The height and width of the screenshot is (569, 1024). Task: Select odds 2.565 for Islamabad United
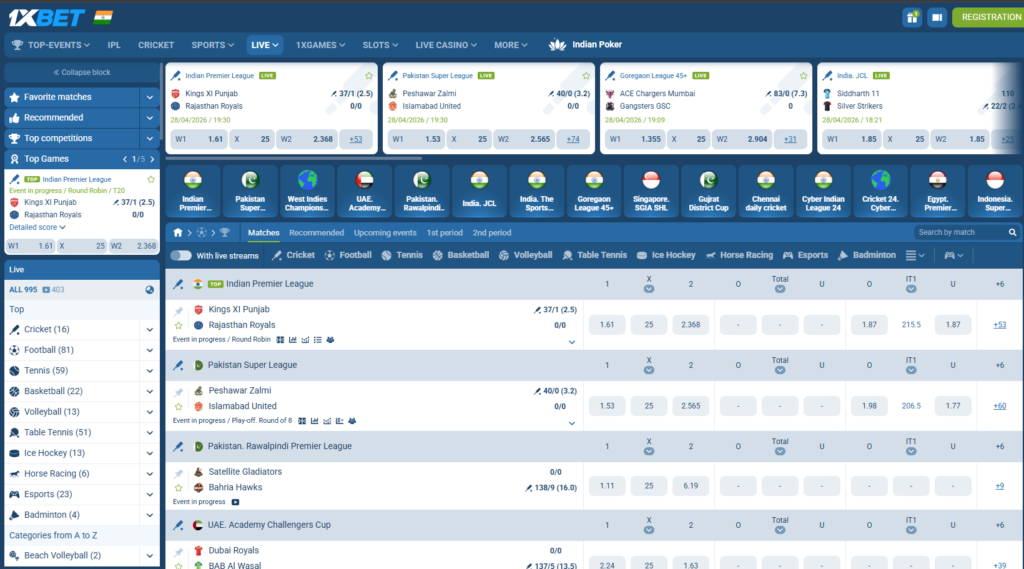(x=690, y=406)
